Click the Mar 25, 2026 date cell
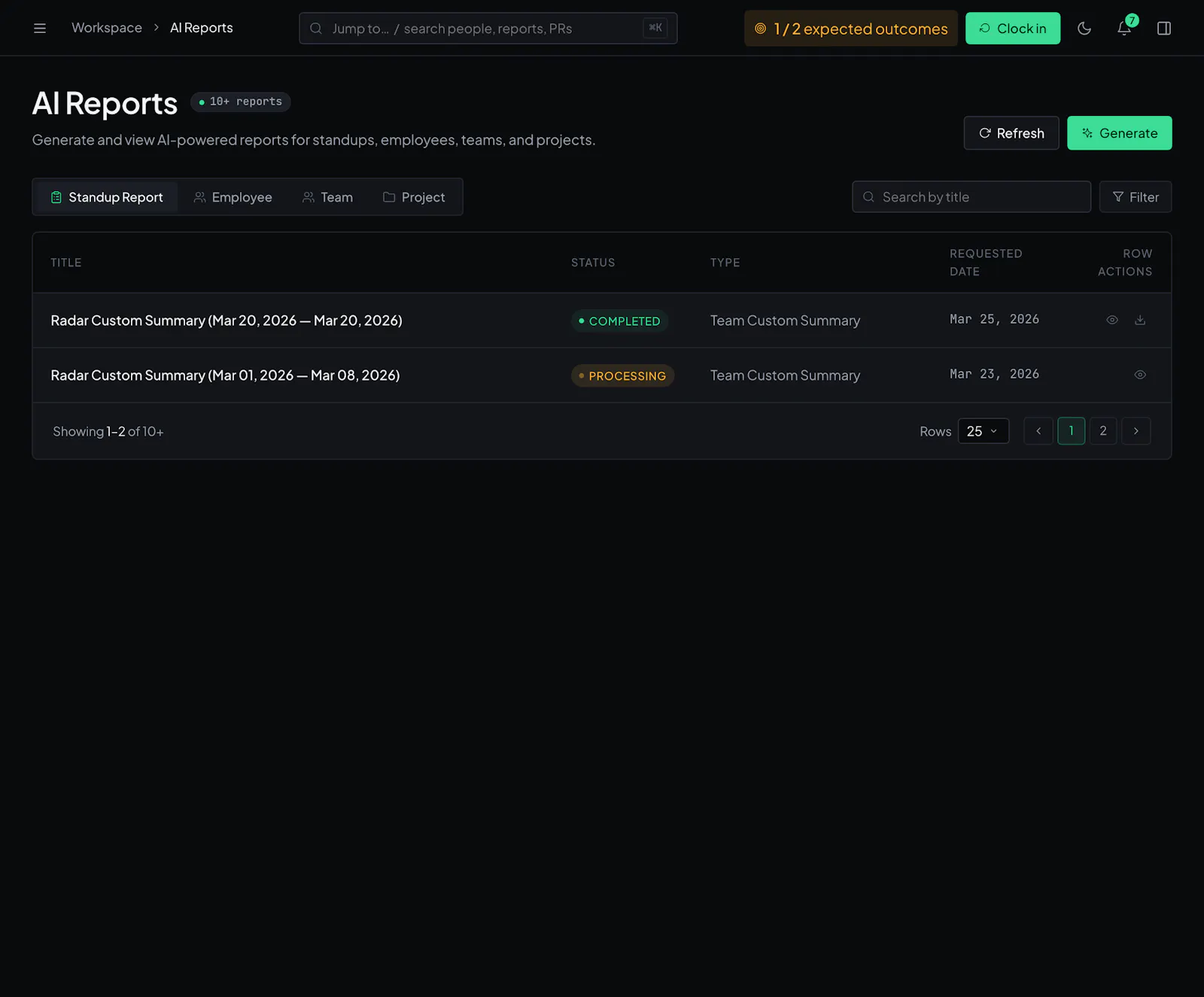 [x=994, y=319]
